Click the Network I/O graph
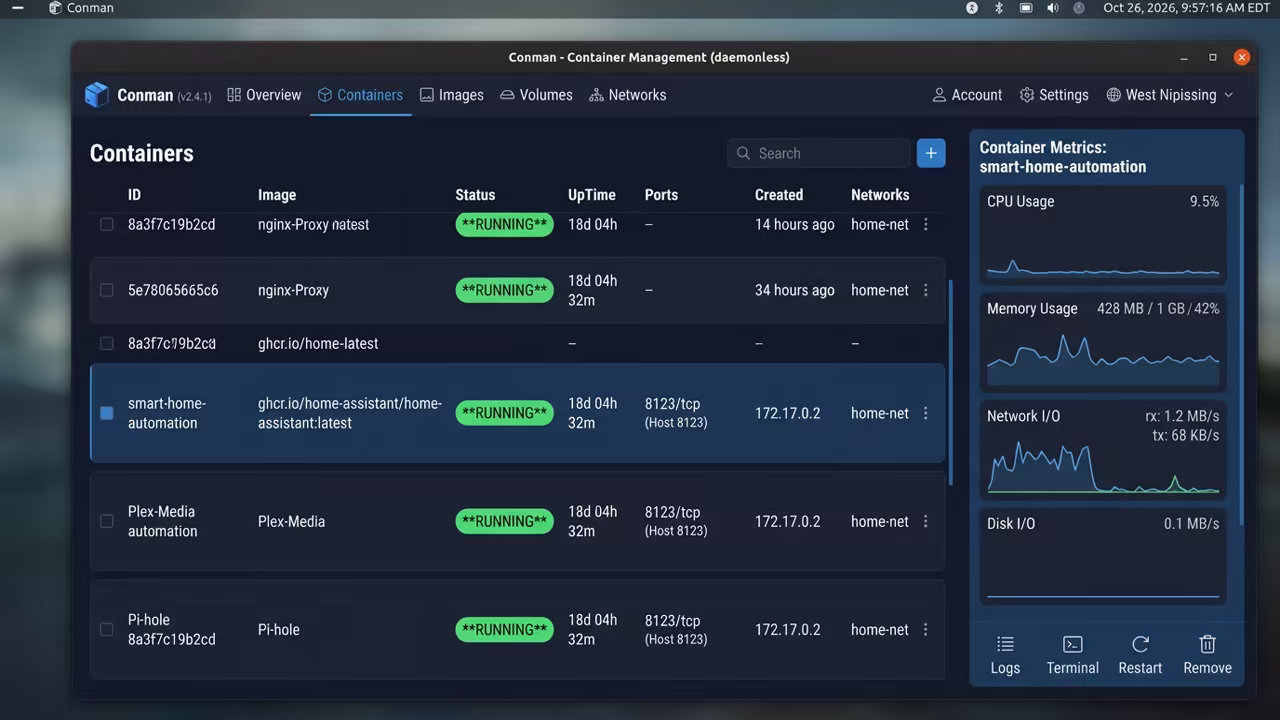Image resolution: width=1280 pixels, height=720 pixels. tap(1103, 451)
